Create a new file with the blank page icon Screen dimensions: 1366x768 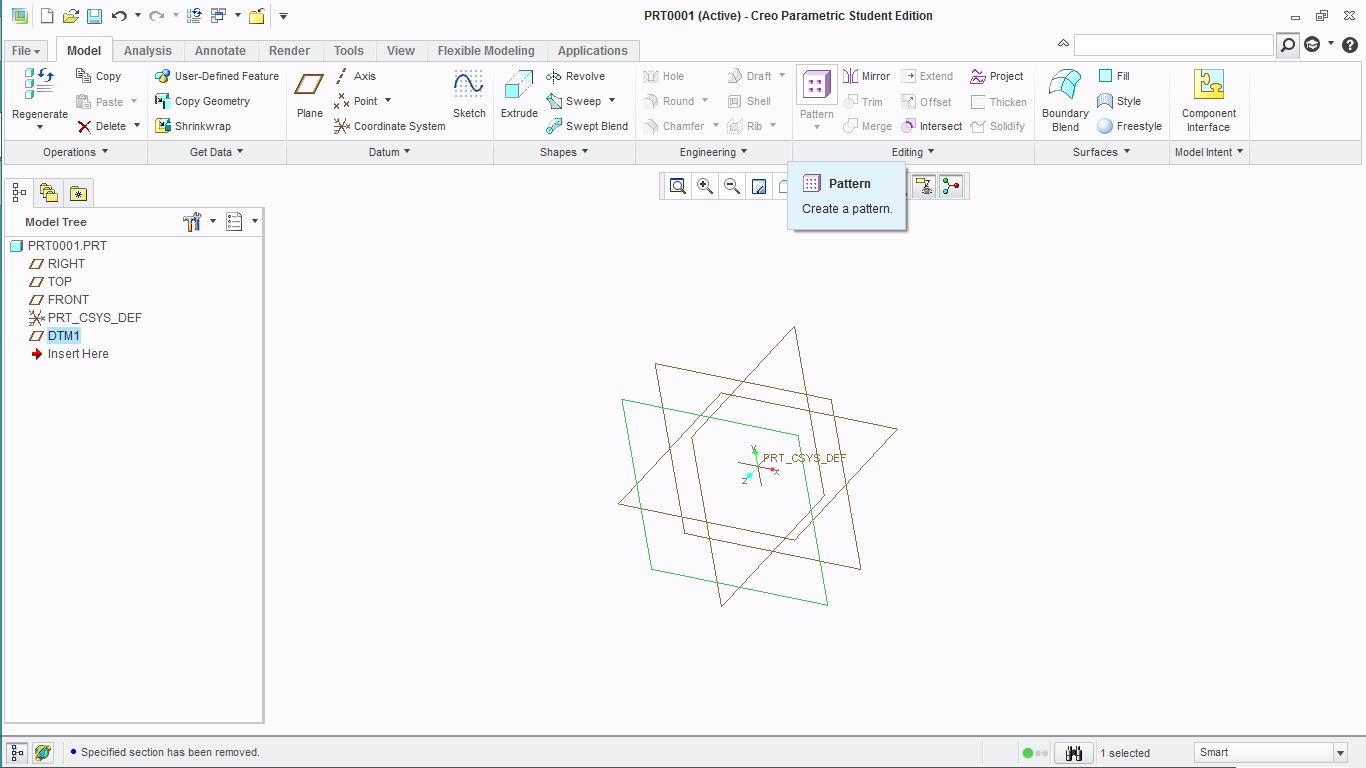46,16
